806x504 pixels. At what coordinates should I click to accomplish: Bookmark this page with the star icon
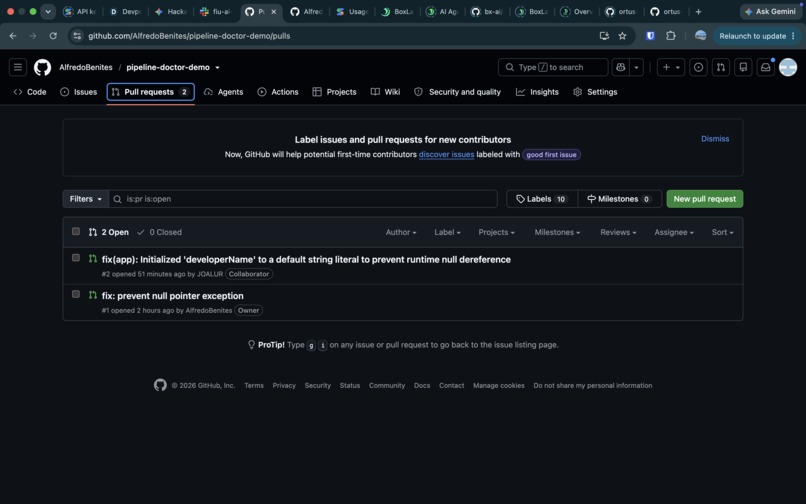coord(622,36)
